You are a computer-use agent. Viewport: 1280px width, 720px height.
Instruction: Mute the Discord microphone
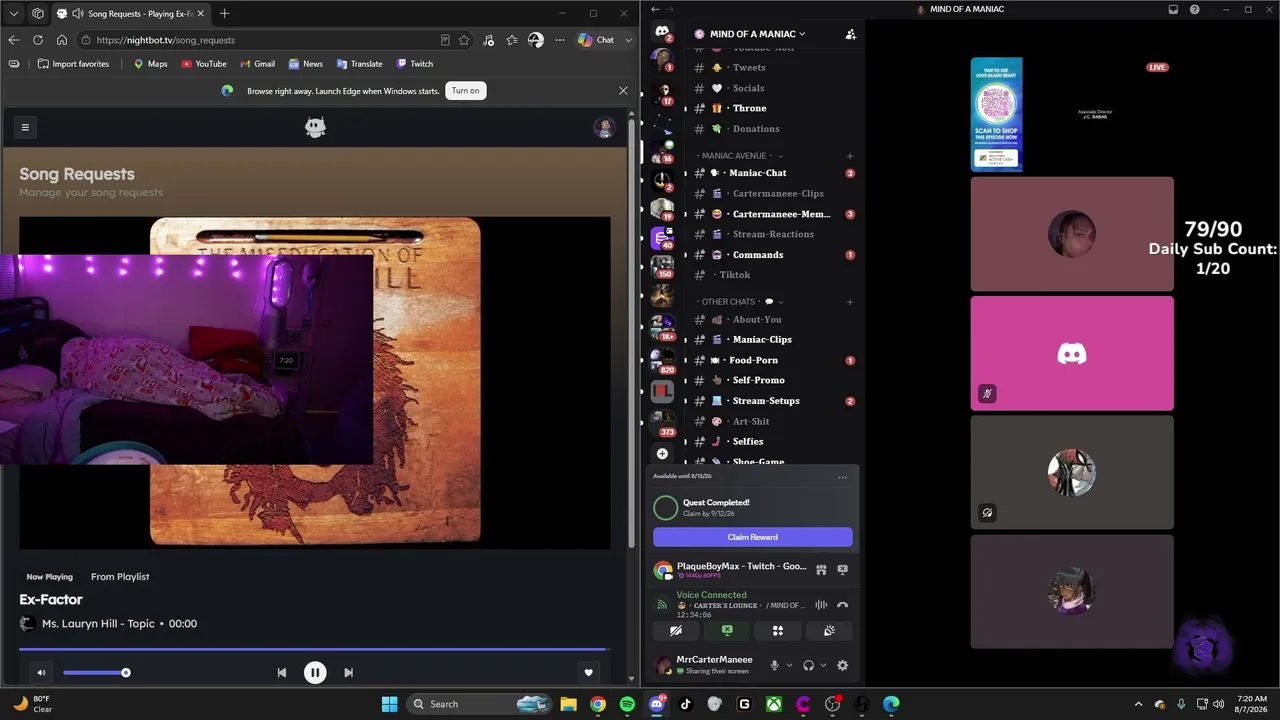[774, 666]
